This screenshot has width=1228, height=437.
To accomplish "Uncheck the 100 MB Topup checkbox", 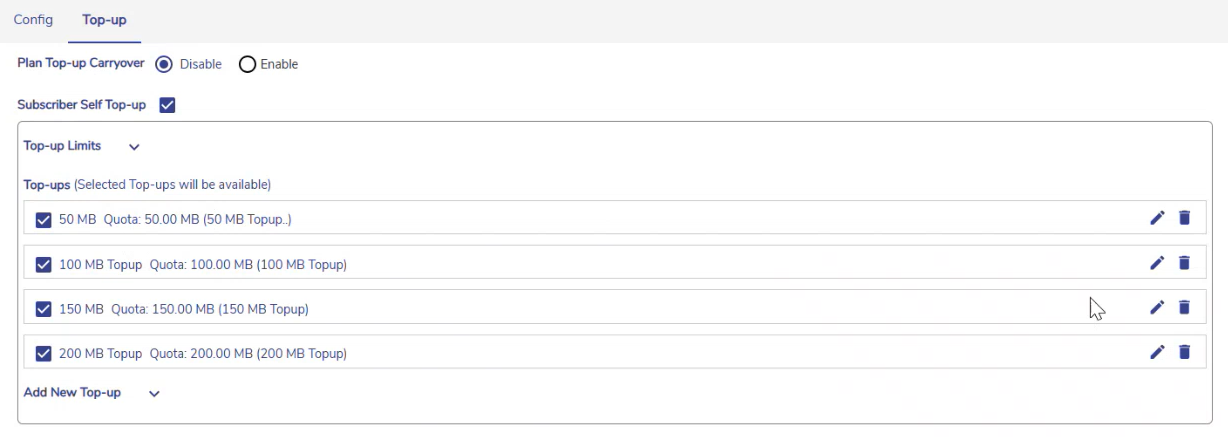I will tap(43, 265).
